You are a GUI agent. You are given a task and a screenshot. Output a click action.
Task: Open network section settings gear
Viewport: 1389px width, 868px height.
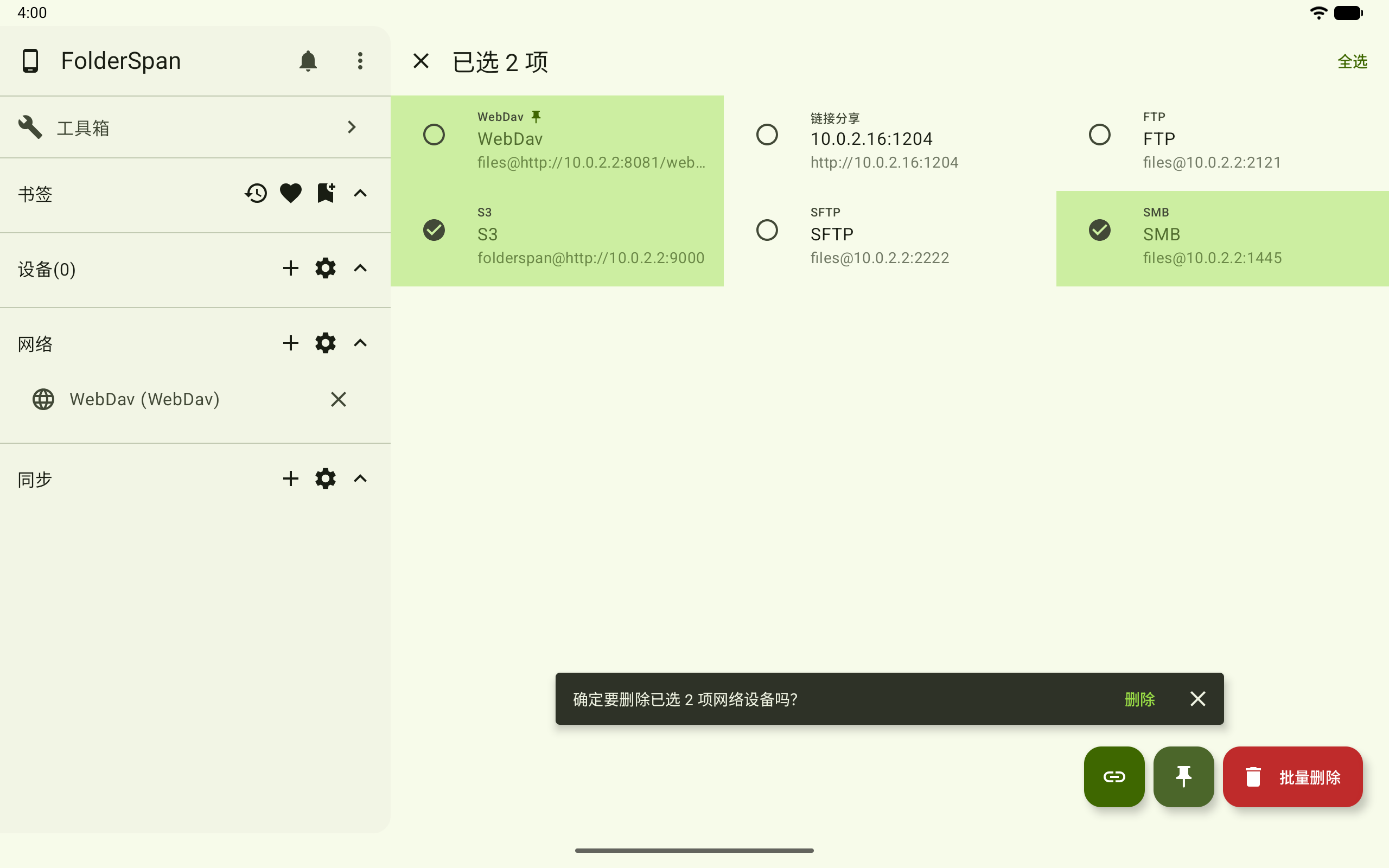point(326,343)
